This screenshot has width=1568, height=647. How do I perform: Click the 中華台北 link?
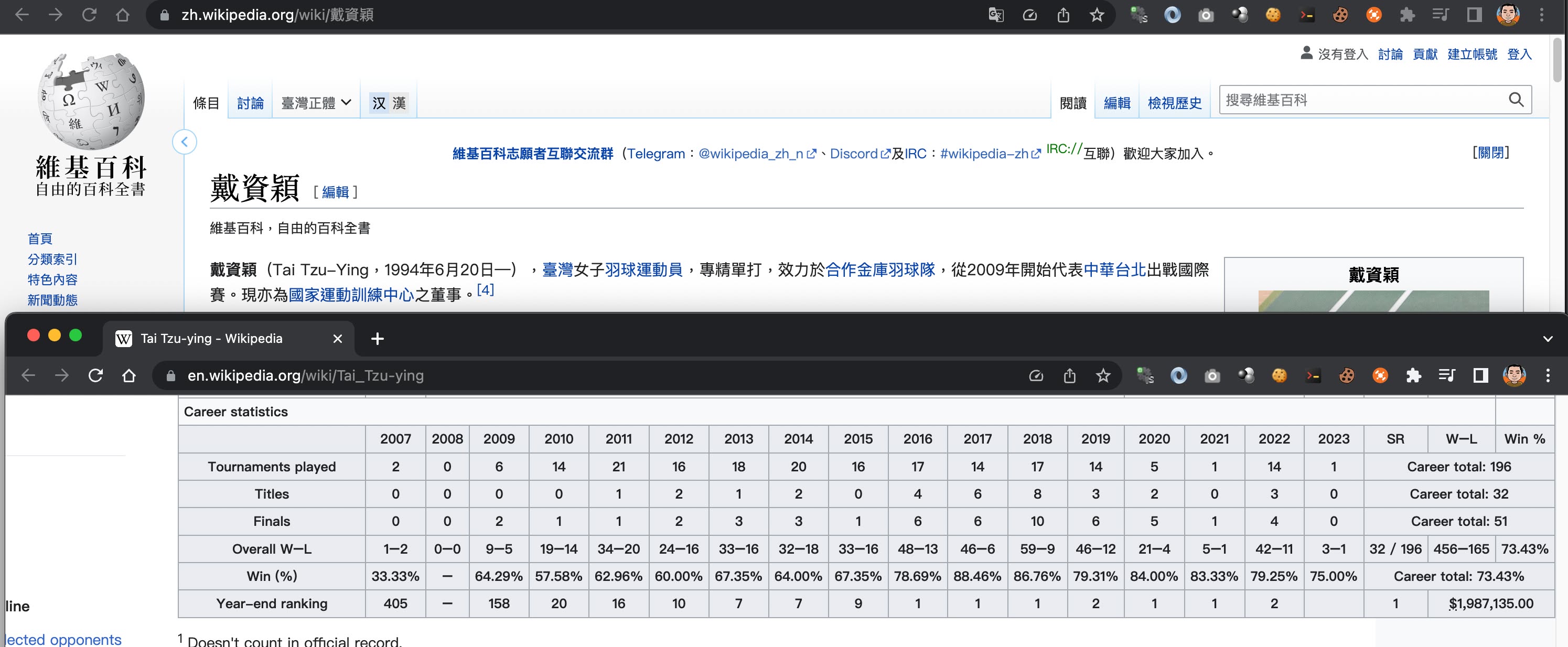(1115, 269)
